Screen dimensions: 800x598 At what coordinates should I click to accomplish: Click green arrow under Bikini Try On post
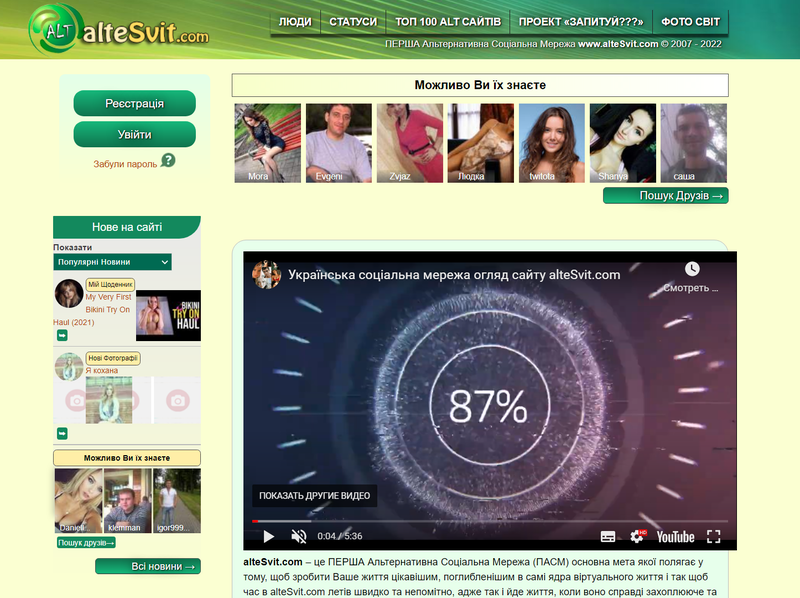pyautogui.click(x=62, y=336)
